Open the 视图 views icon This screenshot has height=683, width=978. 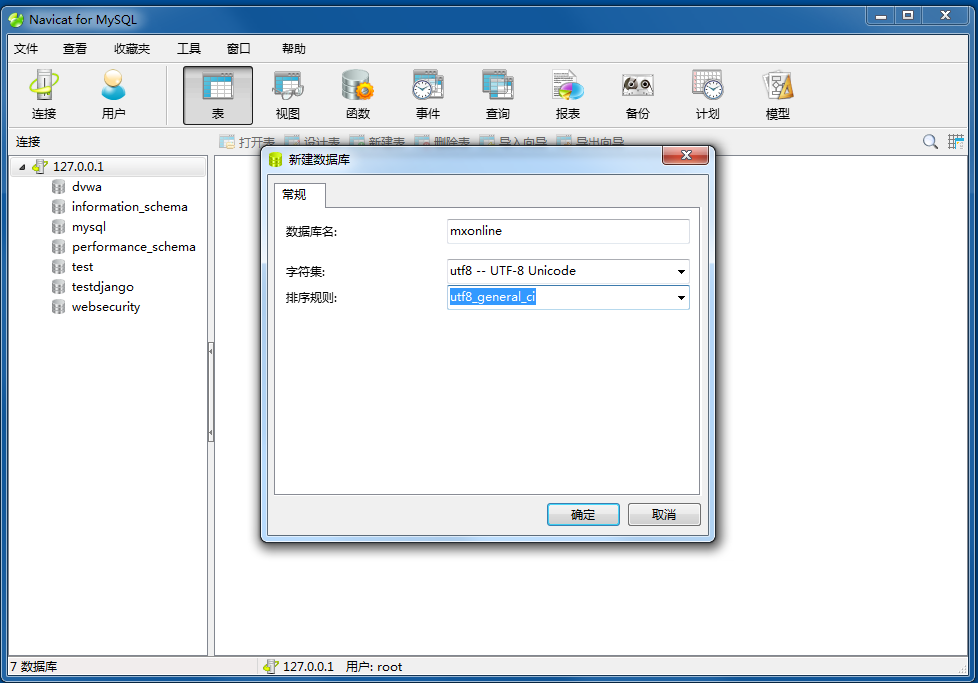[x=288, y=95]
